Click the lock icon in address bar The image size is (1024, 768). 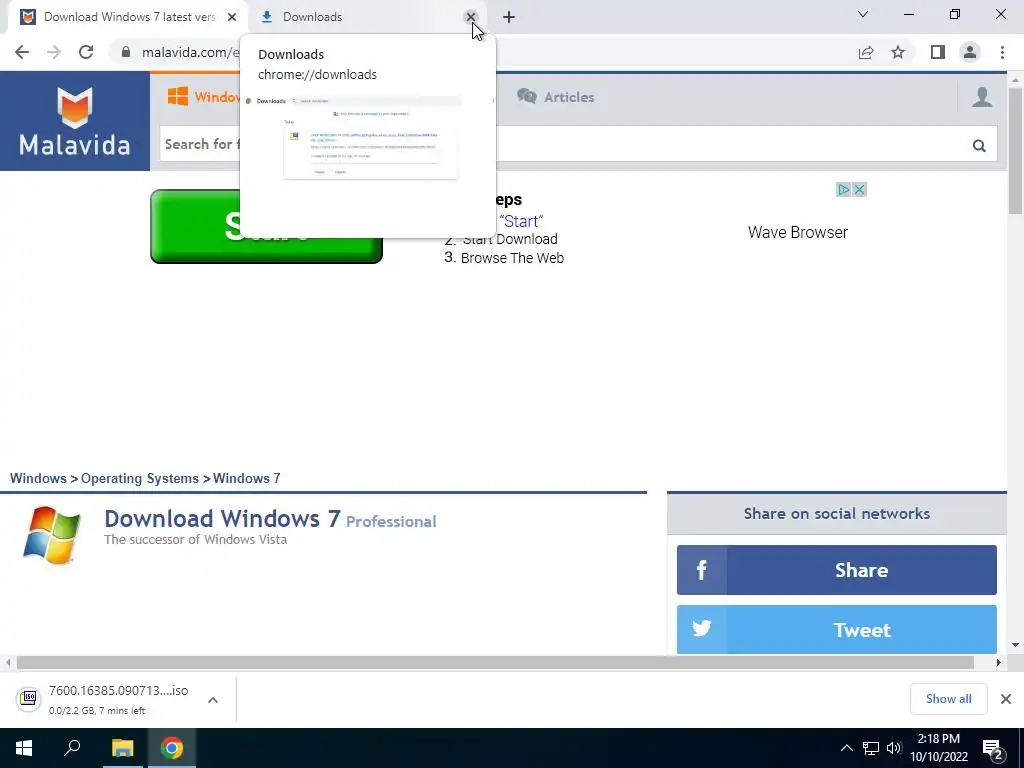click(x=126, y=52)
